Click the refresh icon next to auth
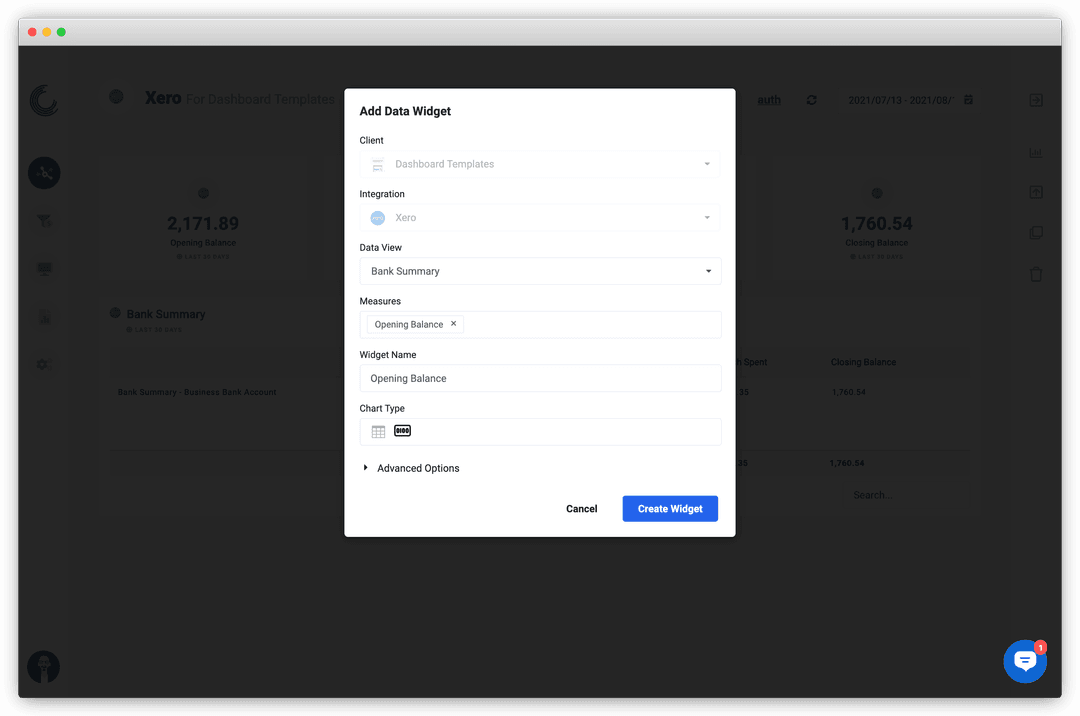The image size is (1080, 716). click(811, 100)
